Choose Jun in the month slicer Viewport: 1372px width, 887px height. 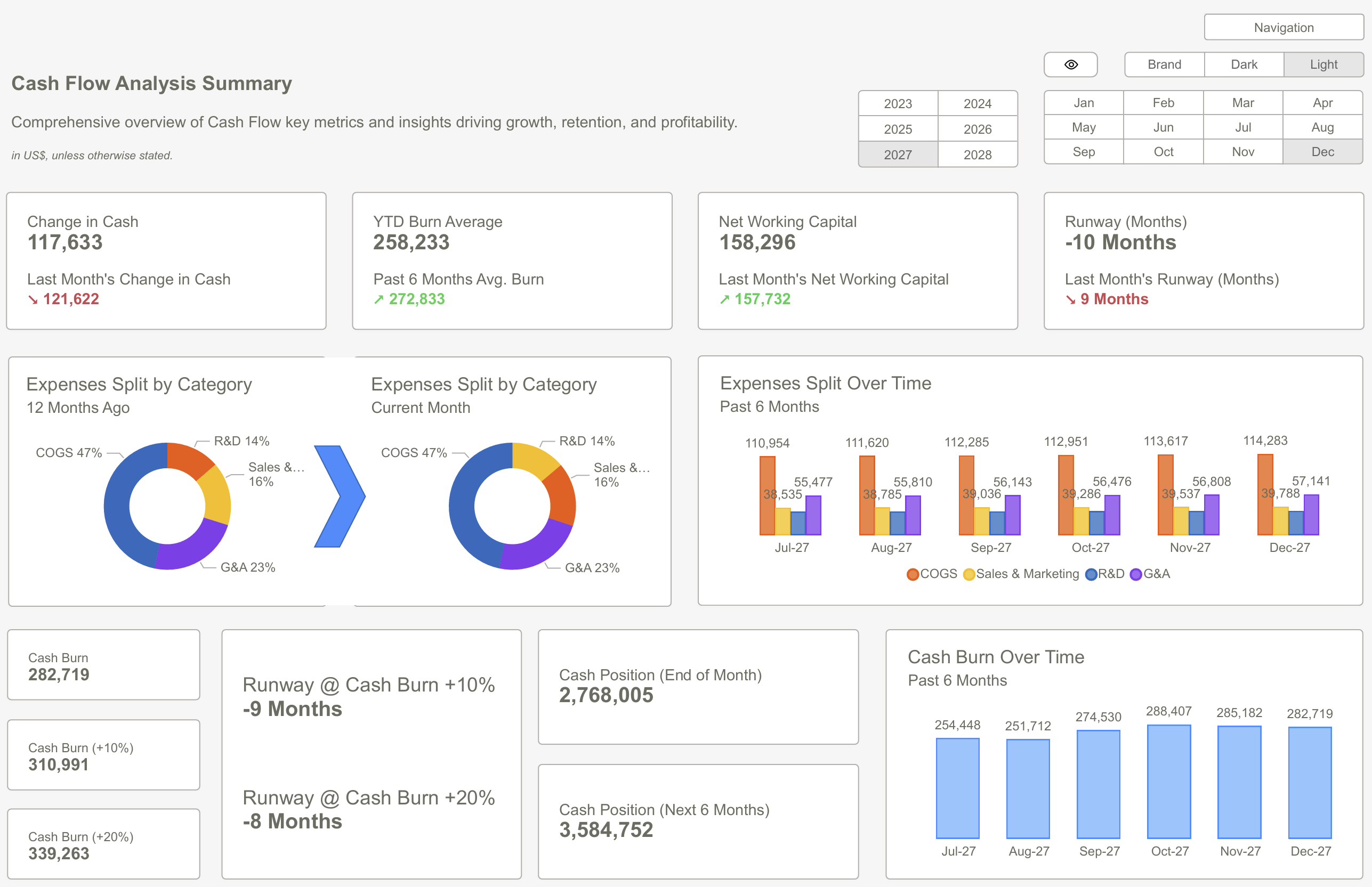pos(1164,127)
